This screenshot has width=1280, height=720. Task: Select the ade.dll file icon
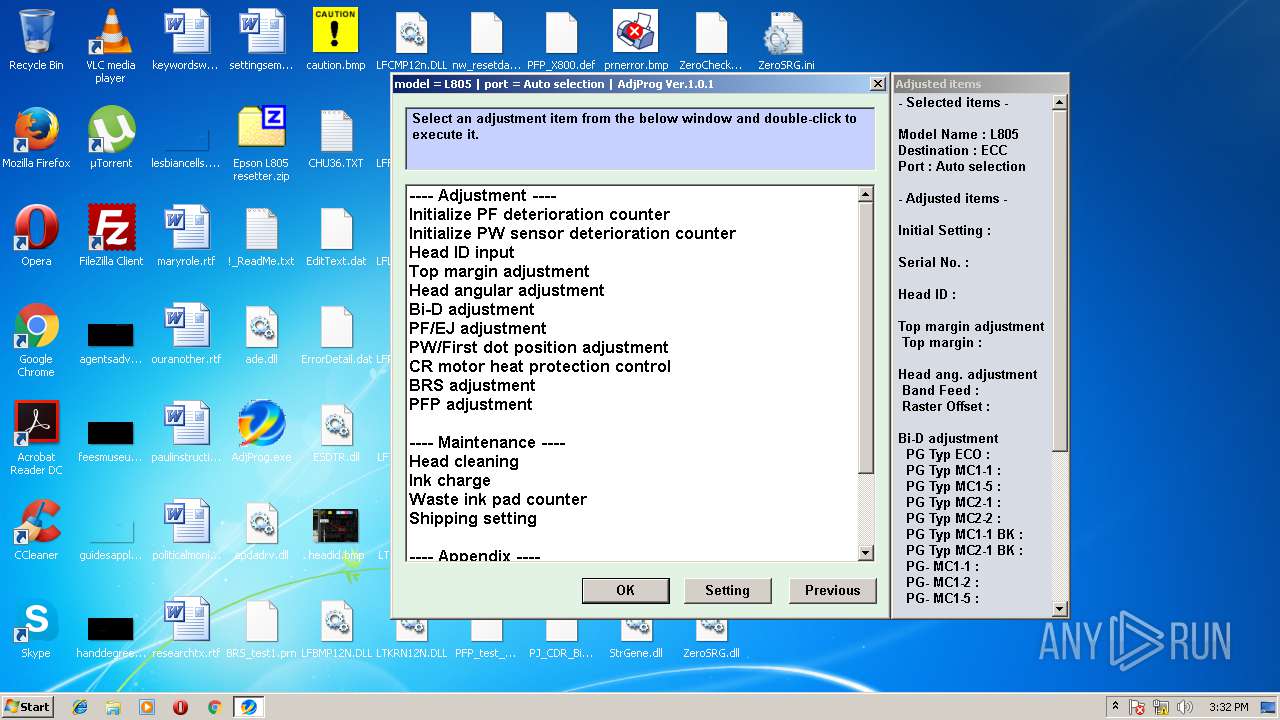[261, 334]
